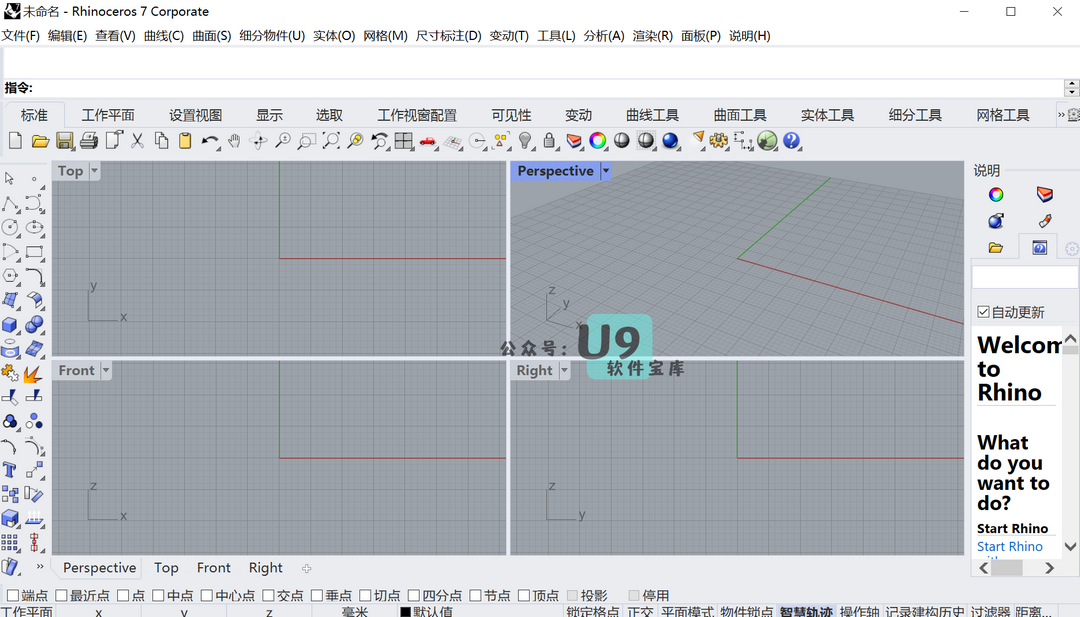
Task: Add new viewport tab plus icon
Action: pos(307,568)
